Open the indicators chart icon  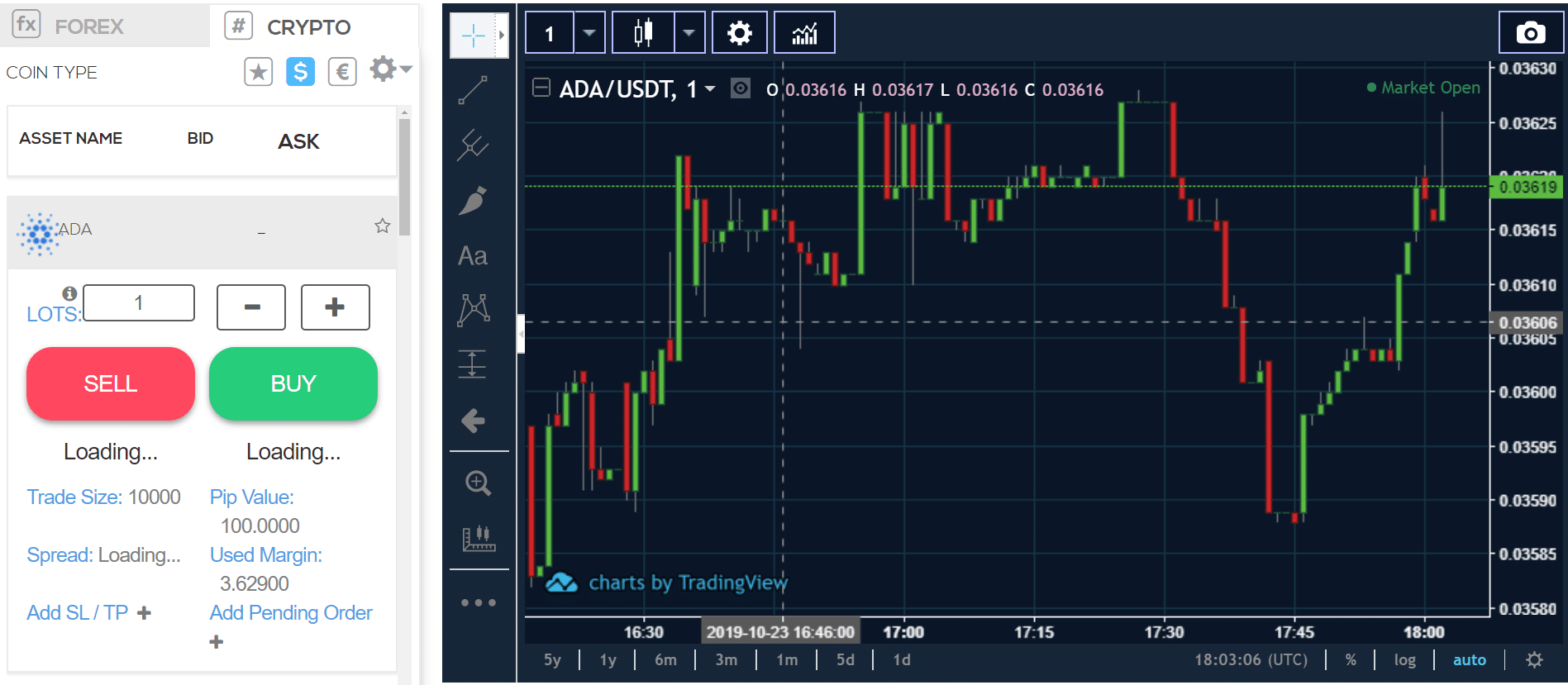coord(803,33)
